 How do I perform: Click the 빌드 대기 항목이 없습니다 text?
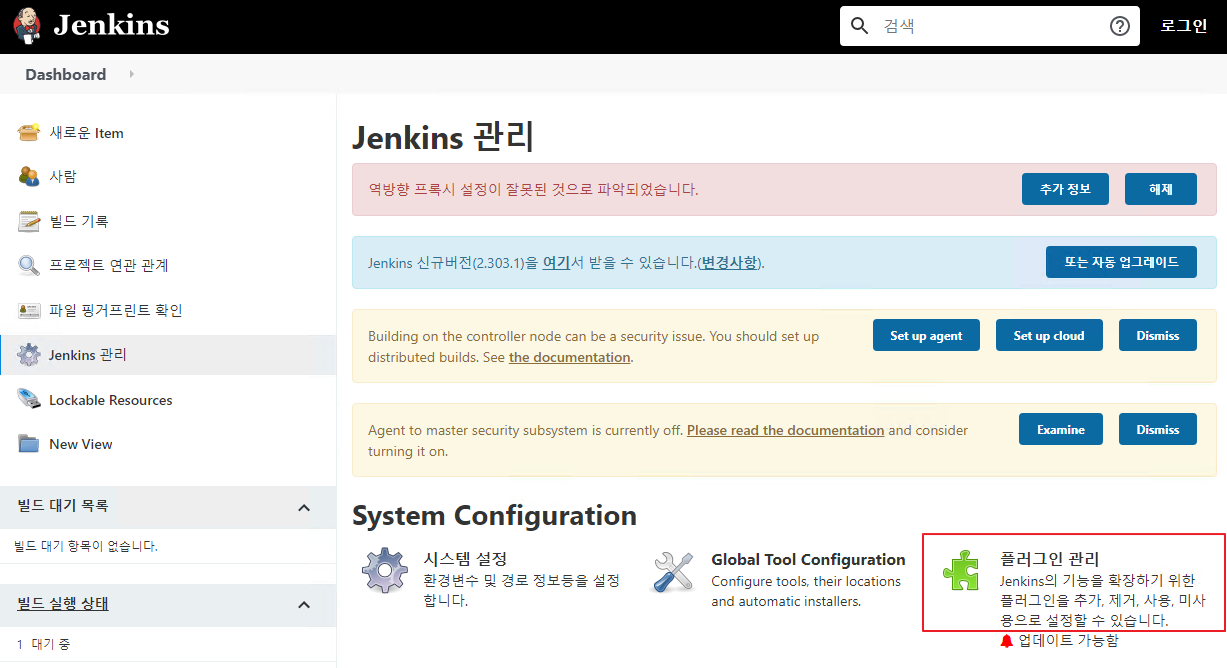(x=87, y=546)
